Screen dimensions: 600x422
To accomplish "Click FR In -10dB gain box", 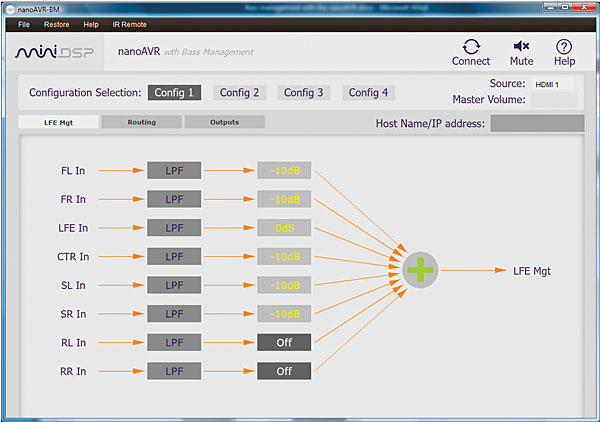I will (284, 199).
